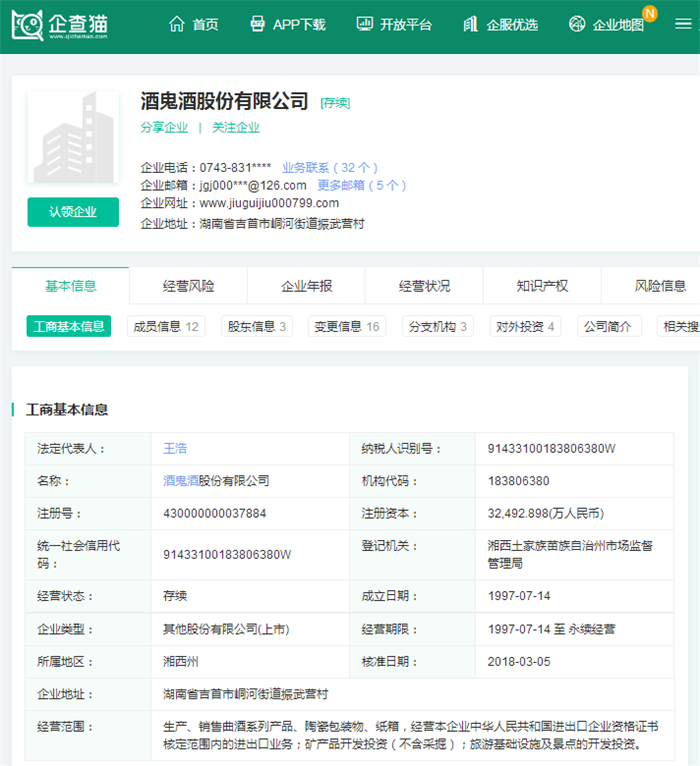Click company title 酒鬼酒股份有限公司
The height and width of the screenshot is (766, 700).
click(224, 101)
